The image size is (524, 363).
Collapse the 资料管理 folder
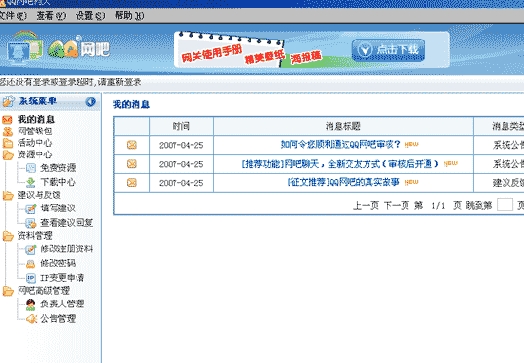(x=8, y=236)
